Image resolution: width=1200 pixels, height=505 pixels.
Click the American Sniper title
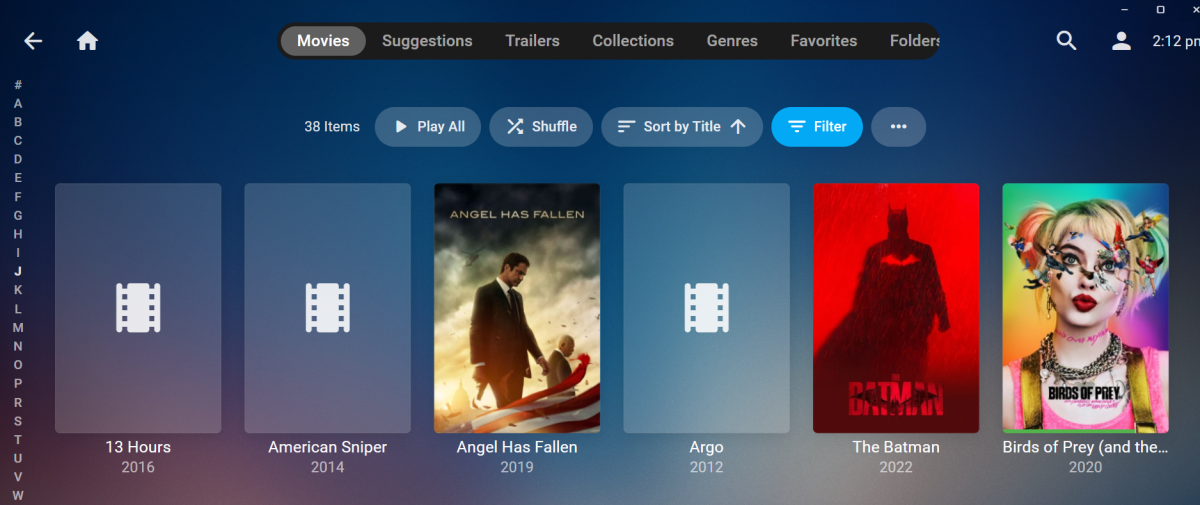coord(328,447)
